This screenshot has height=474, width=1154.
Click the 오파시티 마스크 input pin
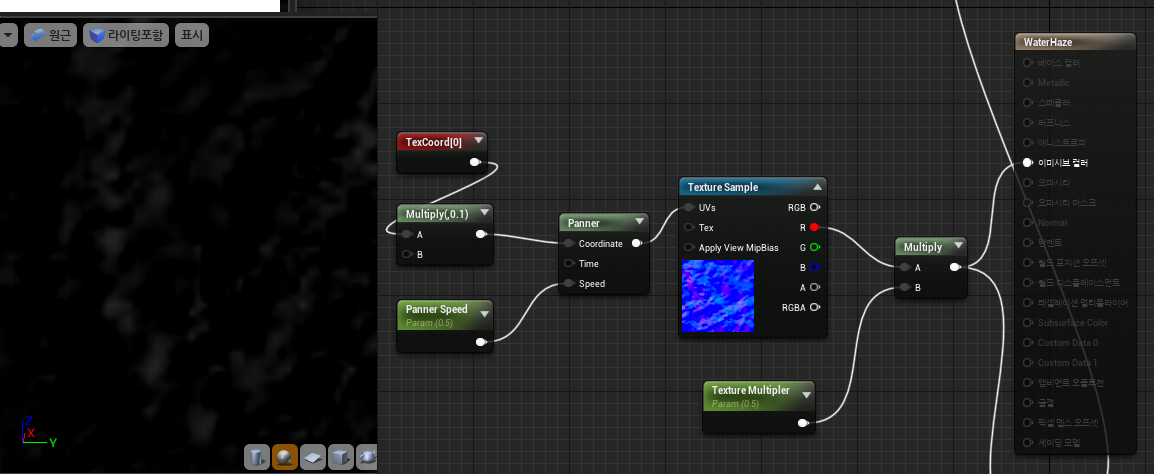tap(1028, 202)
